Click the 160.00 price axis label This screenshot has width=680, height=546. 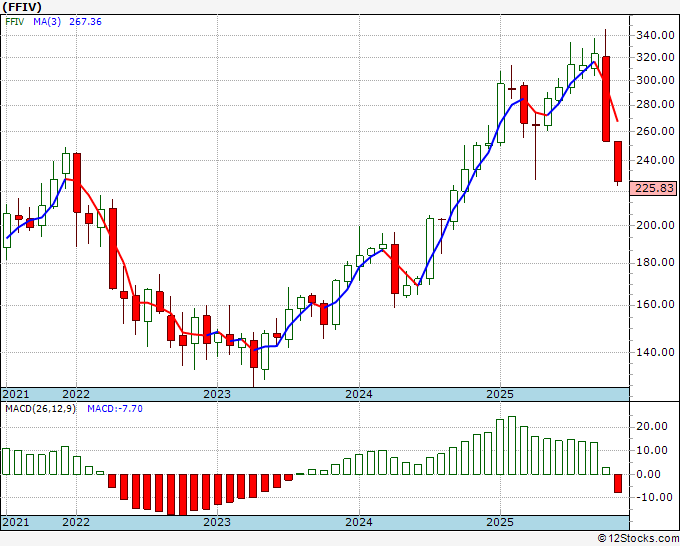coord(655,304)
